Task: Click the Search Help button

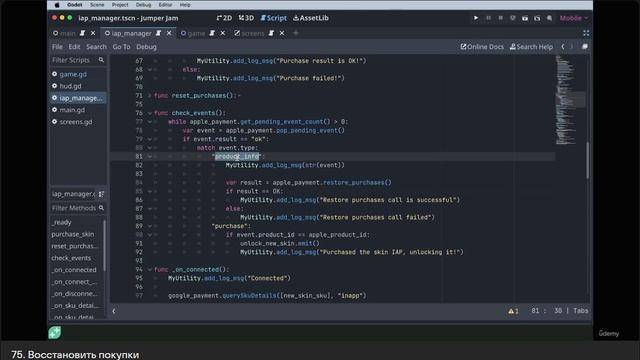Action: pos(531,47)
